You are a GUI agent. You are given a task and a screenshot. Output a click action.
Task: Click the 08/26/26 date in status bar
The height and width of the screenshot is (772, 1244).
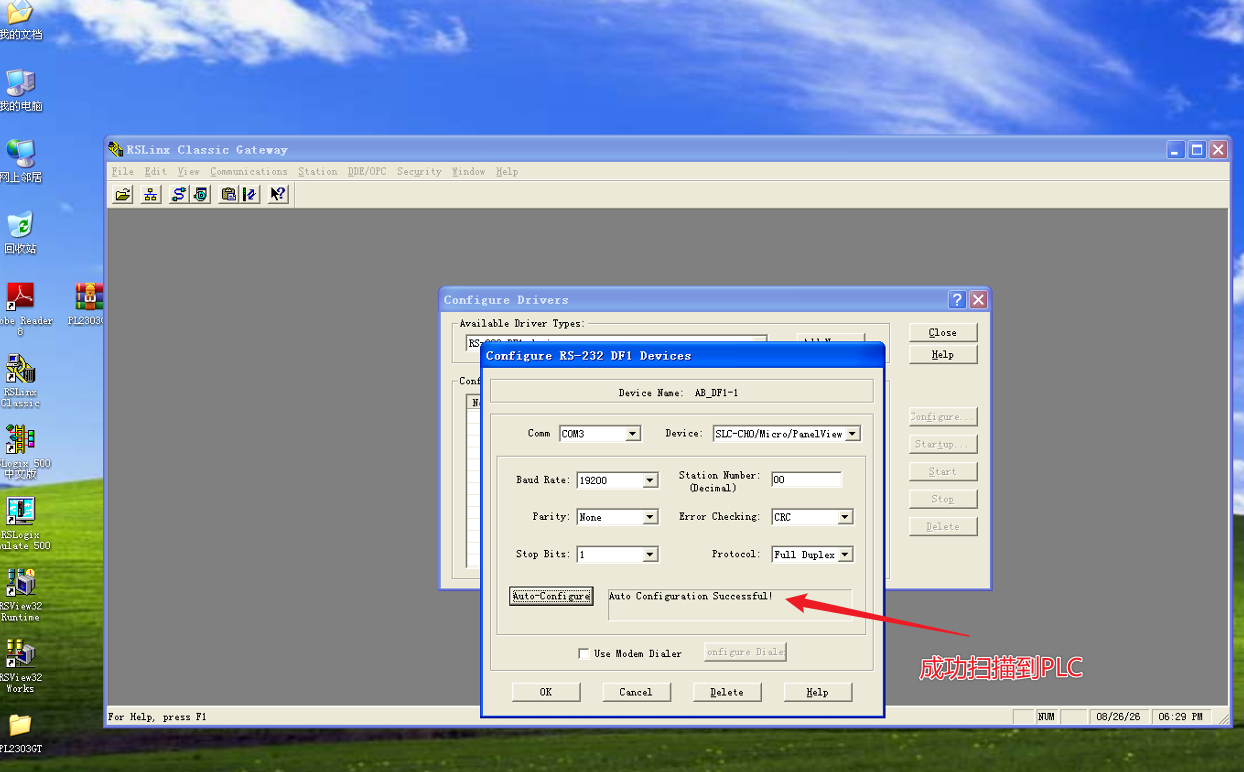pyautogui.click(x=1119, y=717)
